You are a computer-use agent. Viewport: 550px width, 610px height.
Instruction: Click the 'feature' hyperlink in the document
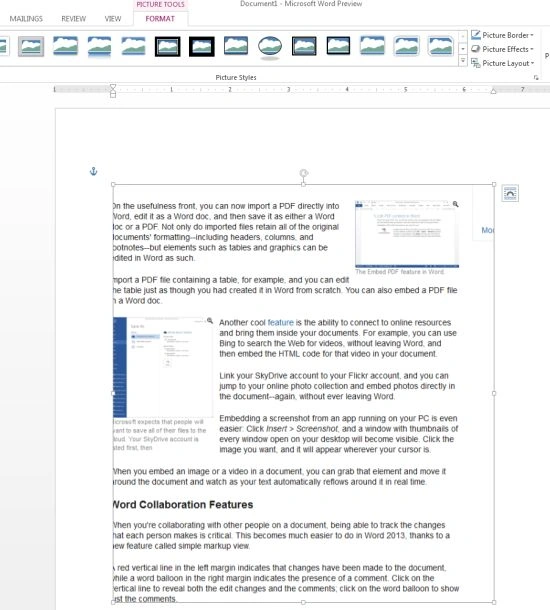pos(280,323)
